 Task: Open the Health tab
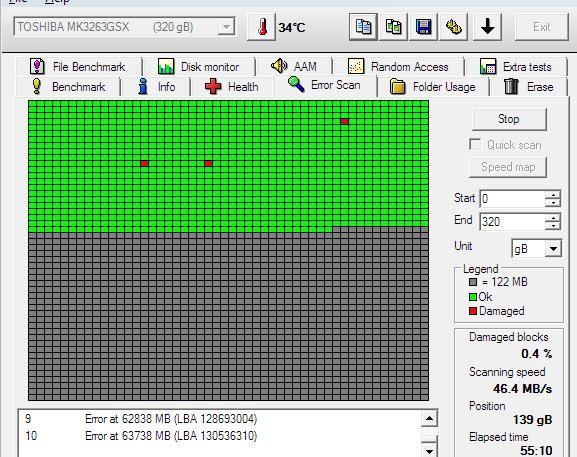232,87
